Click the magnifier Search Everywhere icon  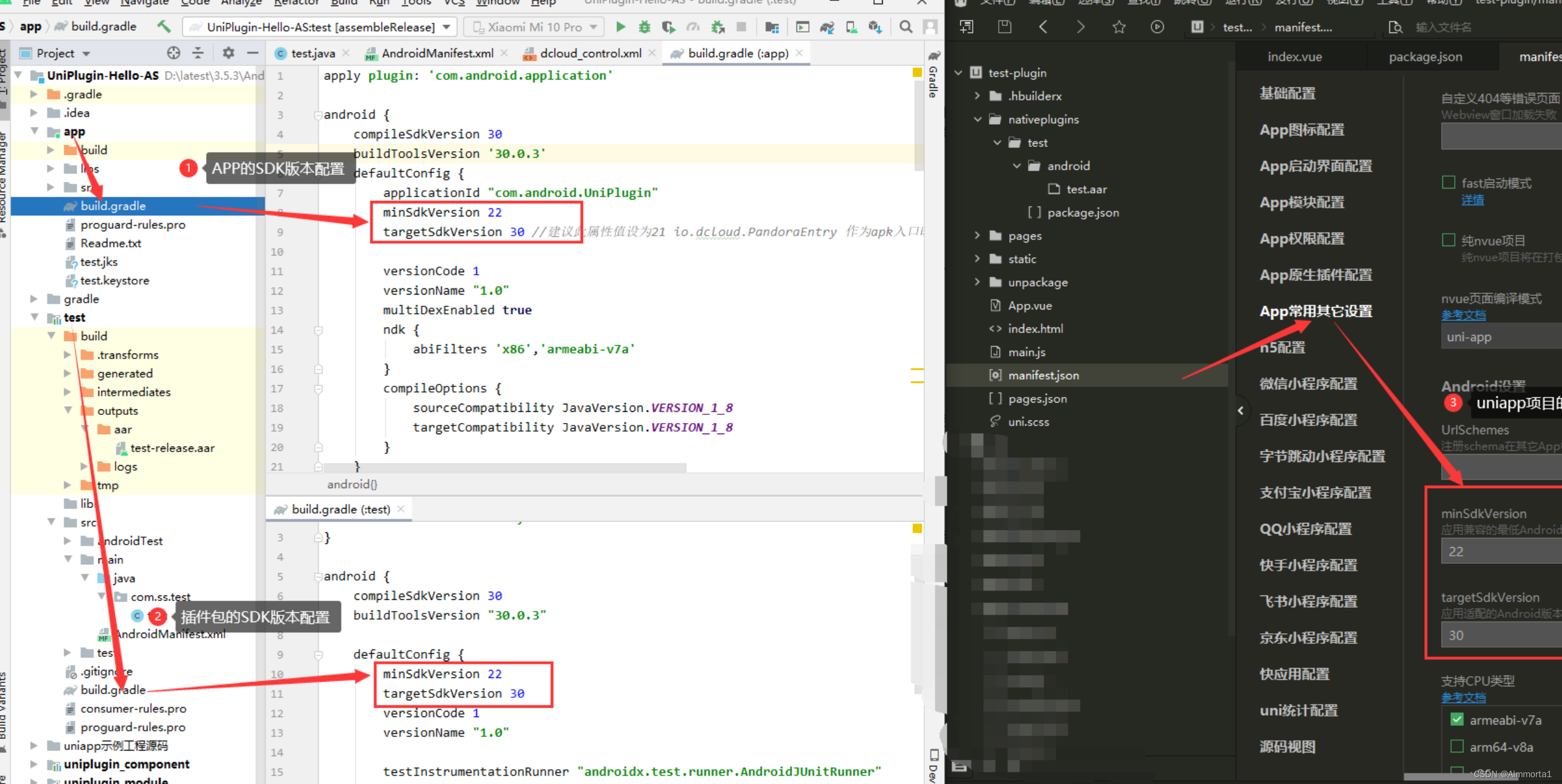(906, 27)
